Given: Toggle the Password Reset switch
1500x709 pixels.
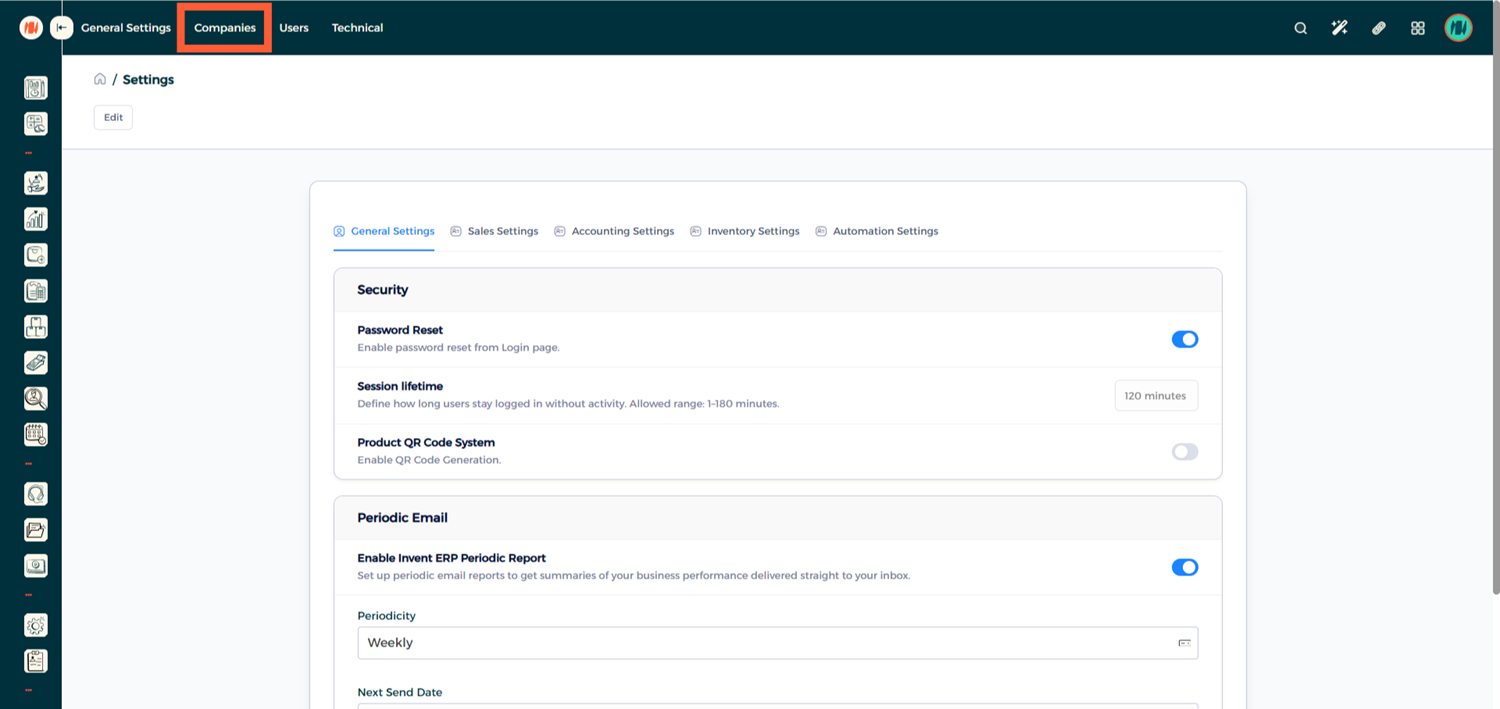Looking at the screenshot, I should pos(1184,339).
